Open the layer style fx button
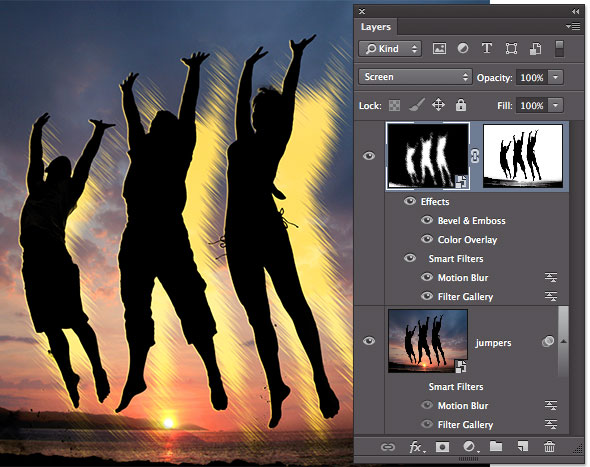 417,447
